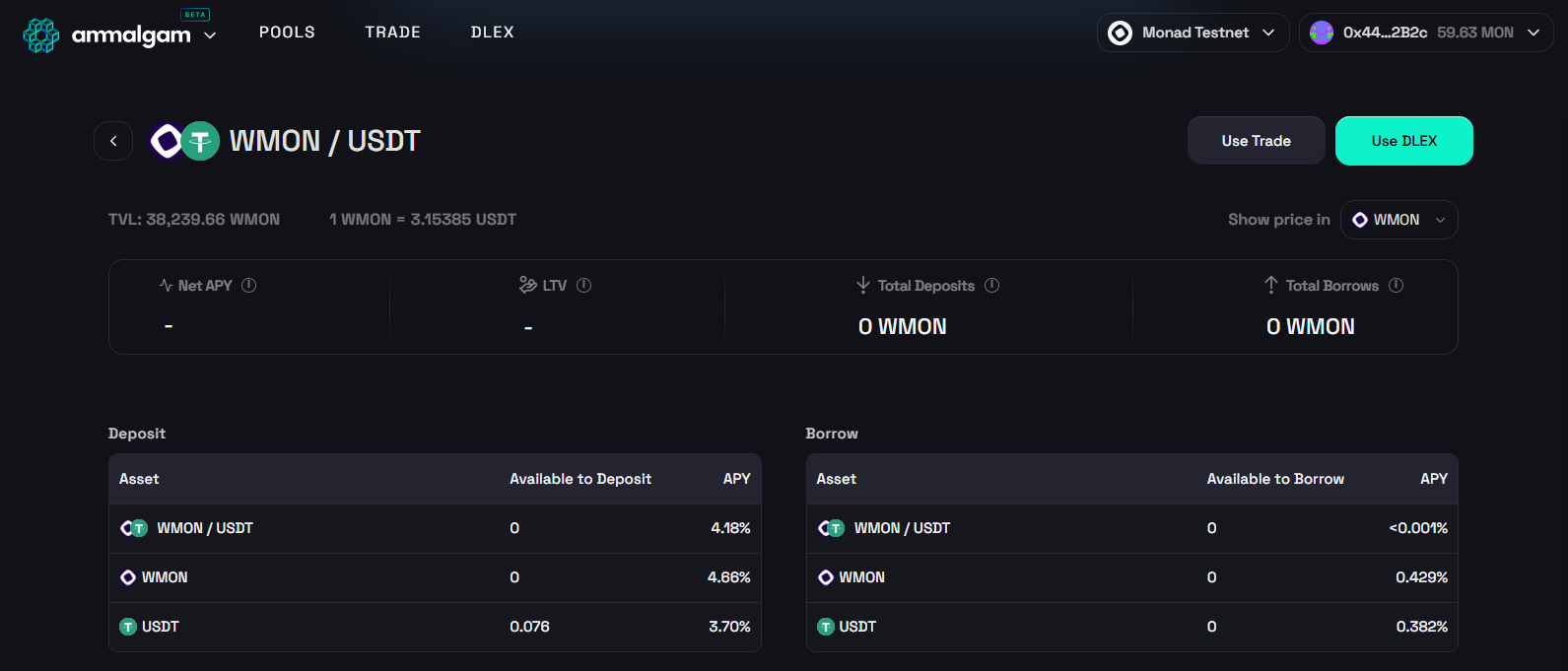Expand the ammalgam logo dropdown chevron
This screenshot has height=671, width=1568.
(x=210, y=35)
